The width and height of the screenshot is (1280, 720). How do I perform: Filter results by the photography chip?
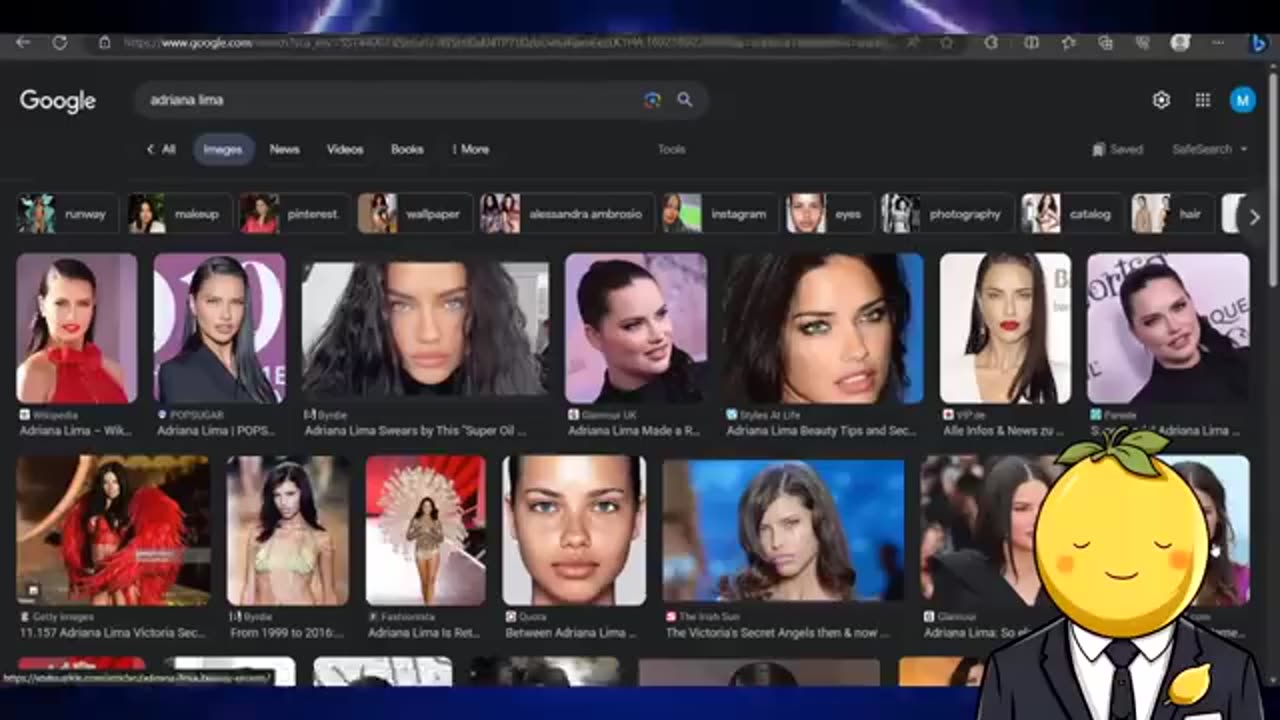(946, 214)
